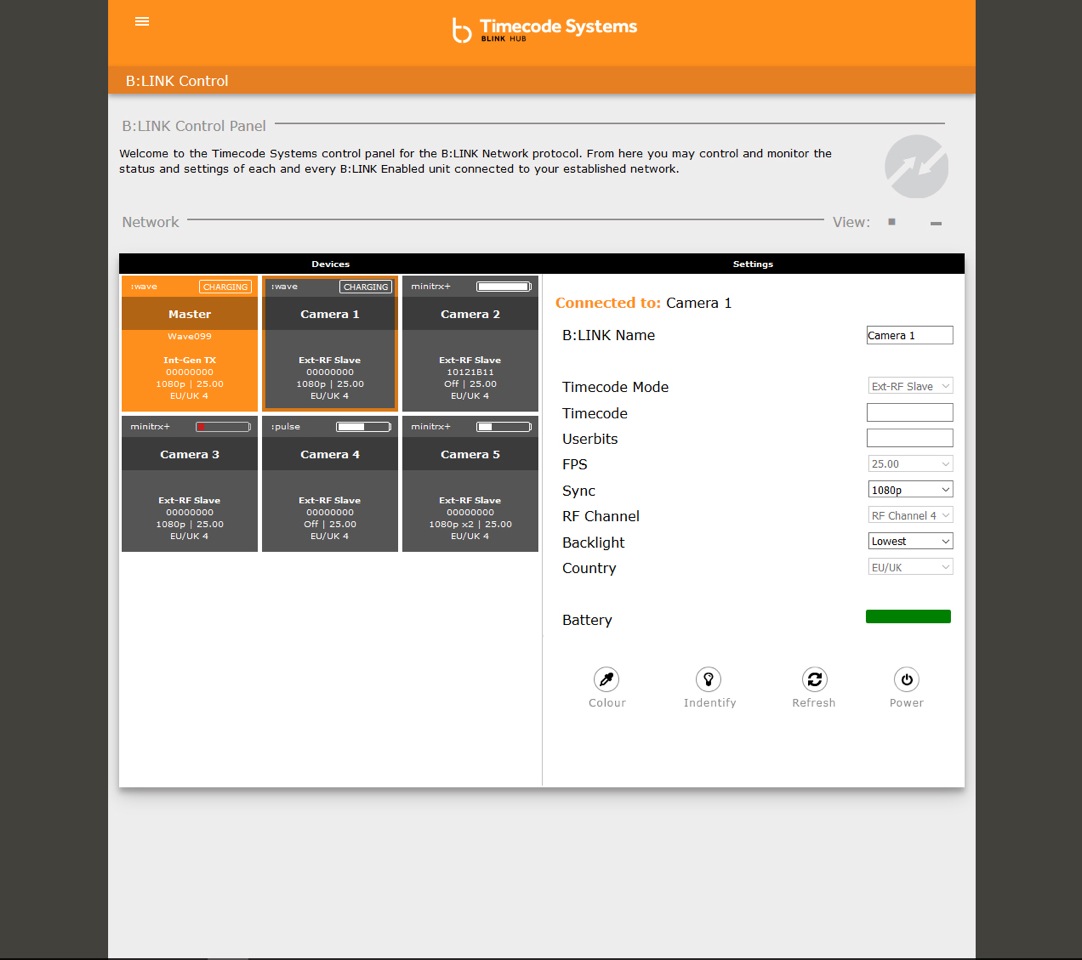This screenshot has height=960, width=1082.
Task: Click 'Connected to: Camera 1' text
Action: tap(643, 303)
